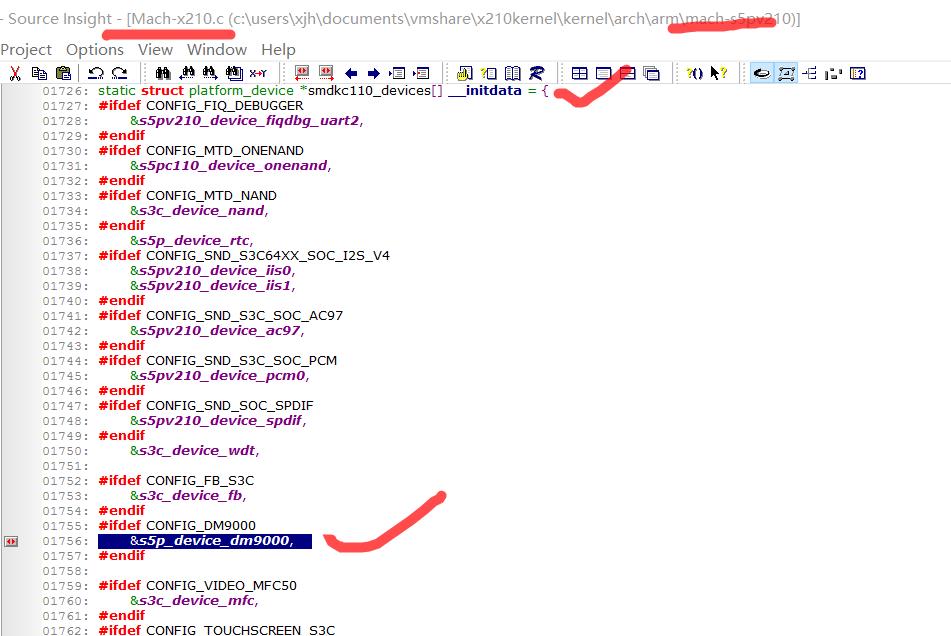Image resolution: width=951 pixels, height=636 pixels.
Task: Navigate back with the left blue arrow
Action: tap(351, 73)
